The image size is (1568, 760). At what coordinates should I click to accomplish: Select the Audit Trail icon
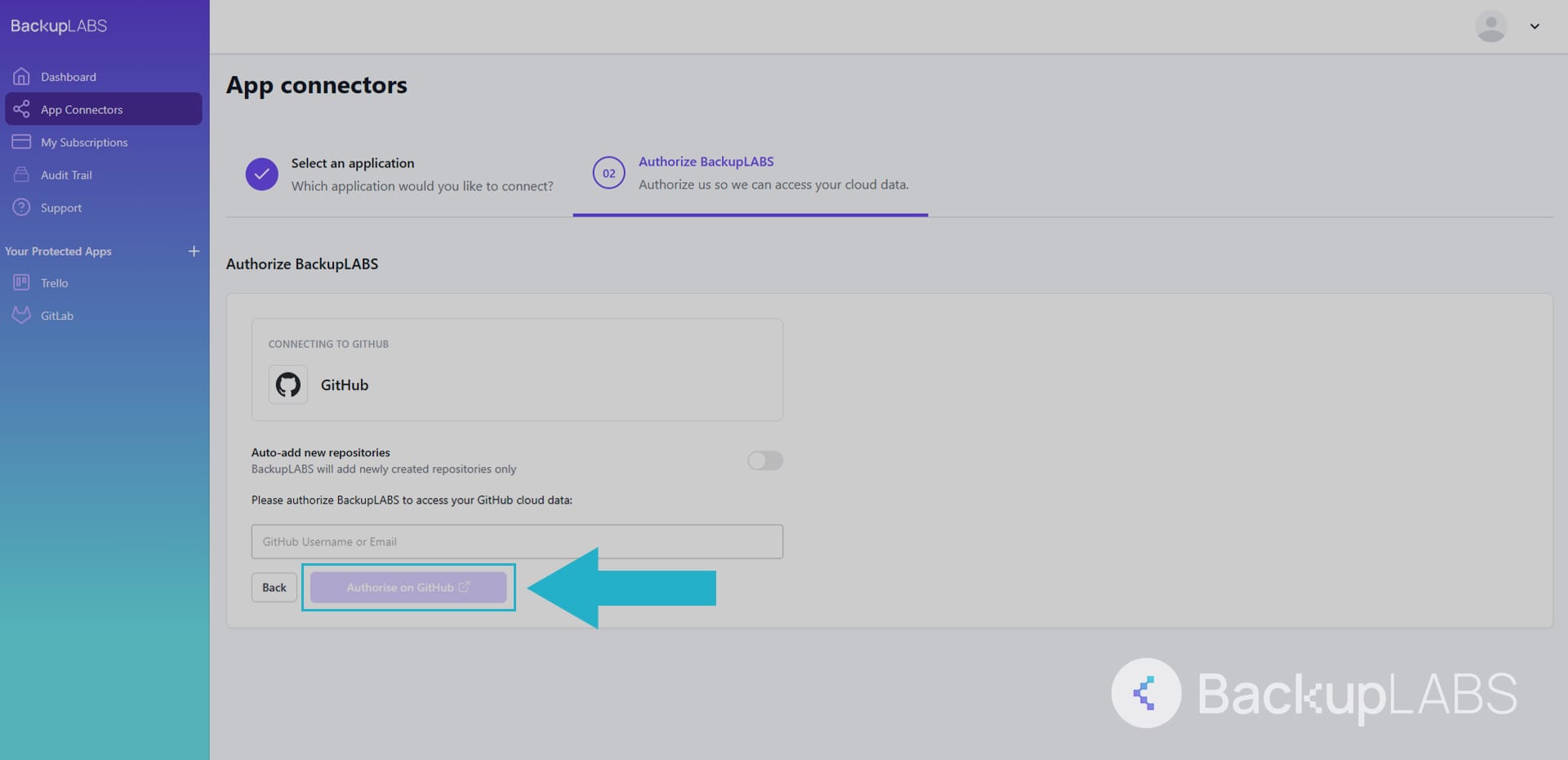coord(21,174)
